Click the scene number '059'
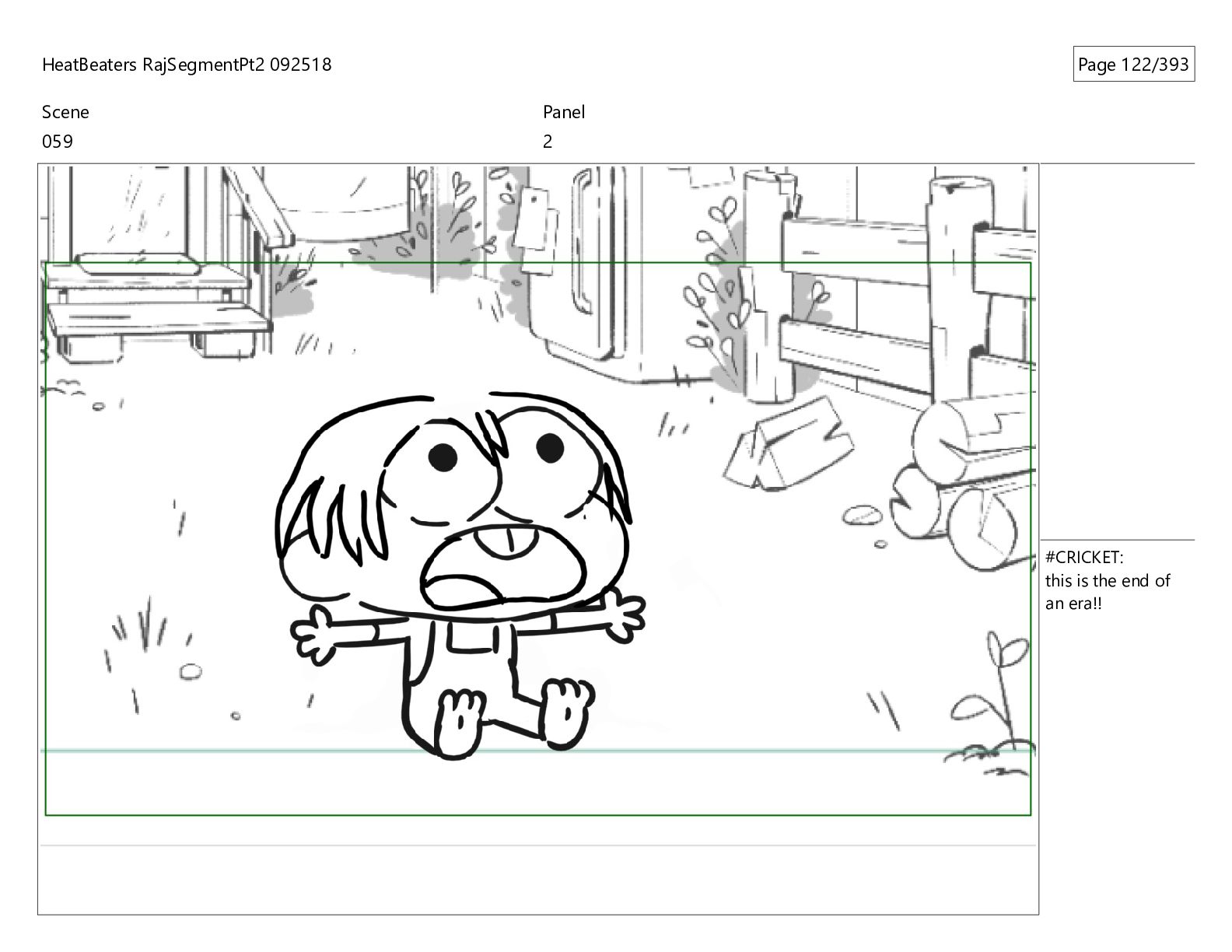1232x952 pixels. (x=58, y=142)
